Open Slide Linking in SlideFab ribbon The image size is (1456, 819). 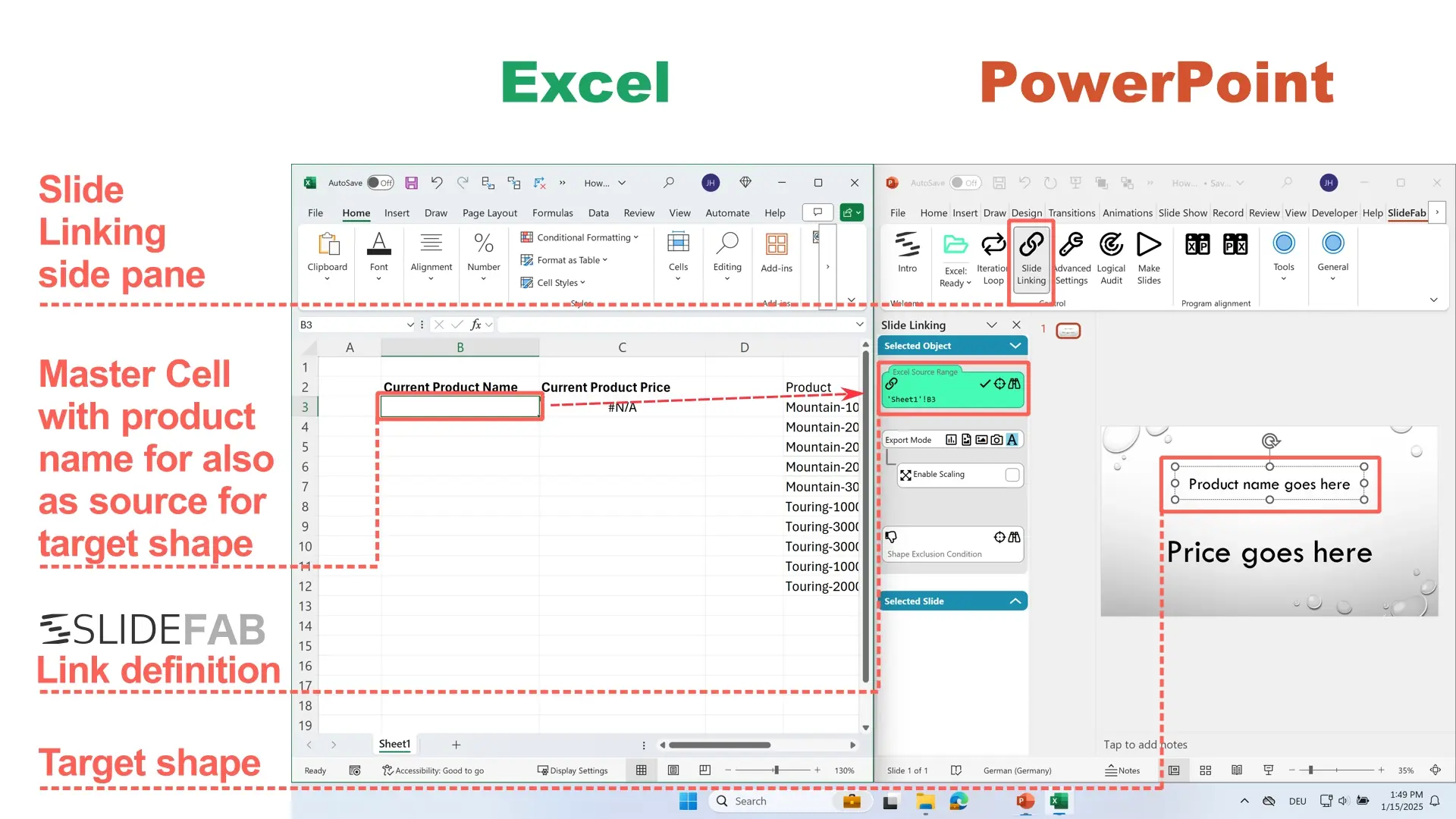point(1031,260)
